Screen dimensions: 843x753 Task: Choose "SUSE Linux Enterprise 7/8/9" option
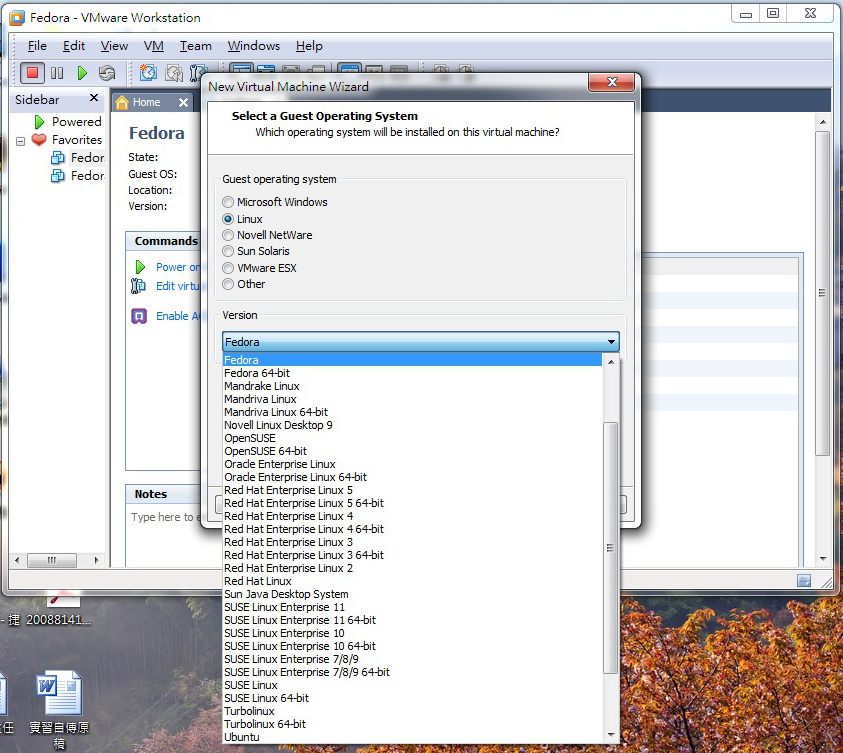click(x=412, y=659)
